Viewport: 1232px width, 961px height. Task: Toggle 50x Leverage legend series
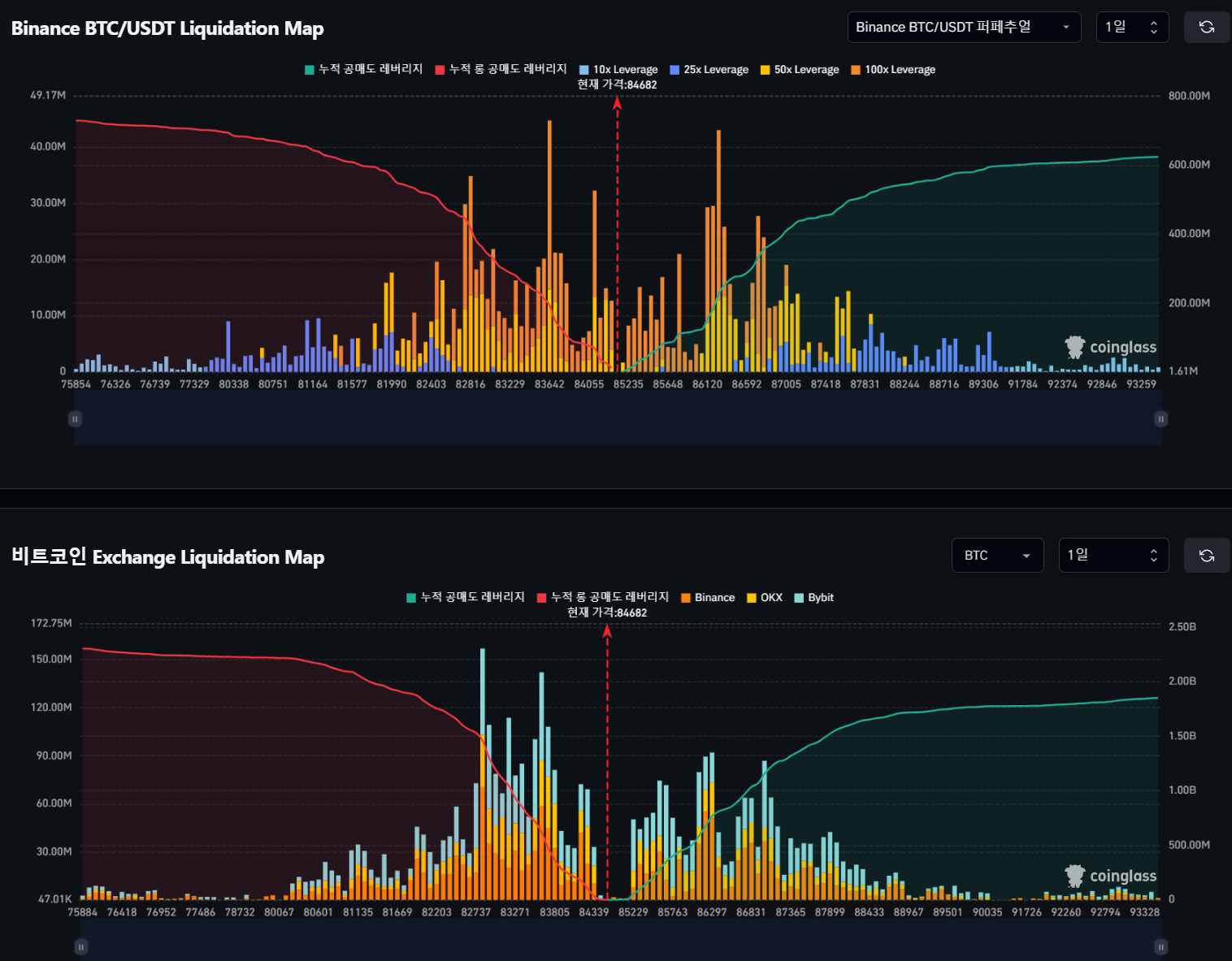coord(800,70)
